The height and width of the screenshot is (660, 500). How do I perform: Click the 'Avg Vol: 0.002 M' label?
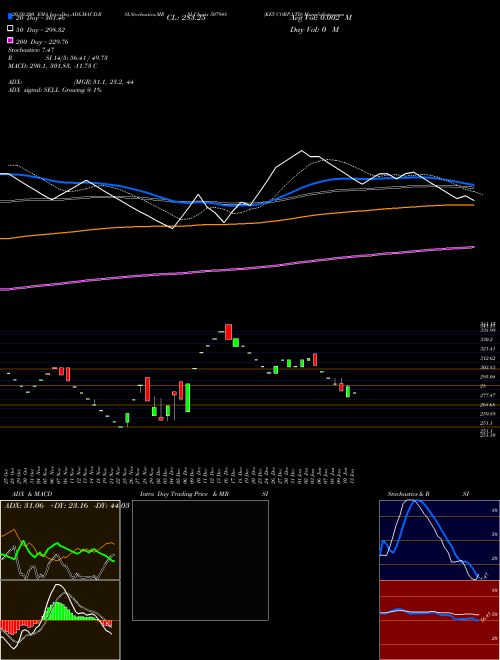click(x=321, y=18)
